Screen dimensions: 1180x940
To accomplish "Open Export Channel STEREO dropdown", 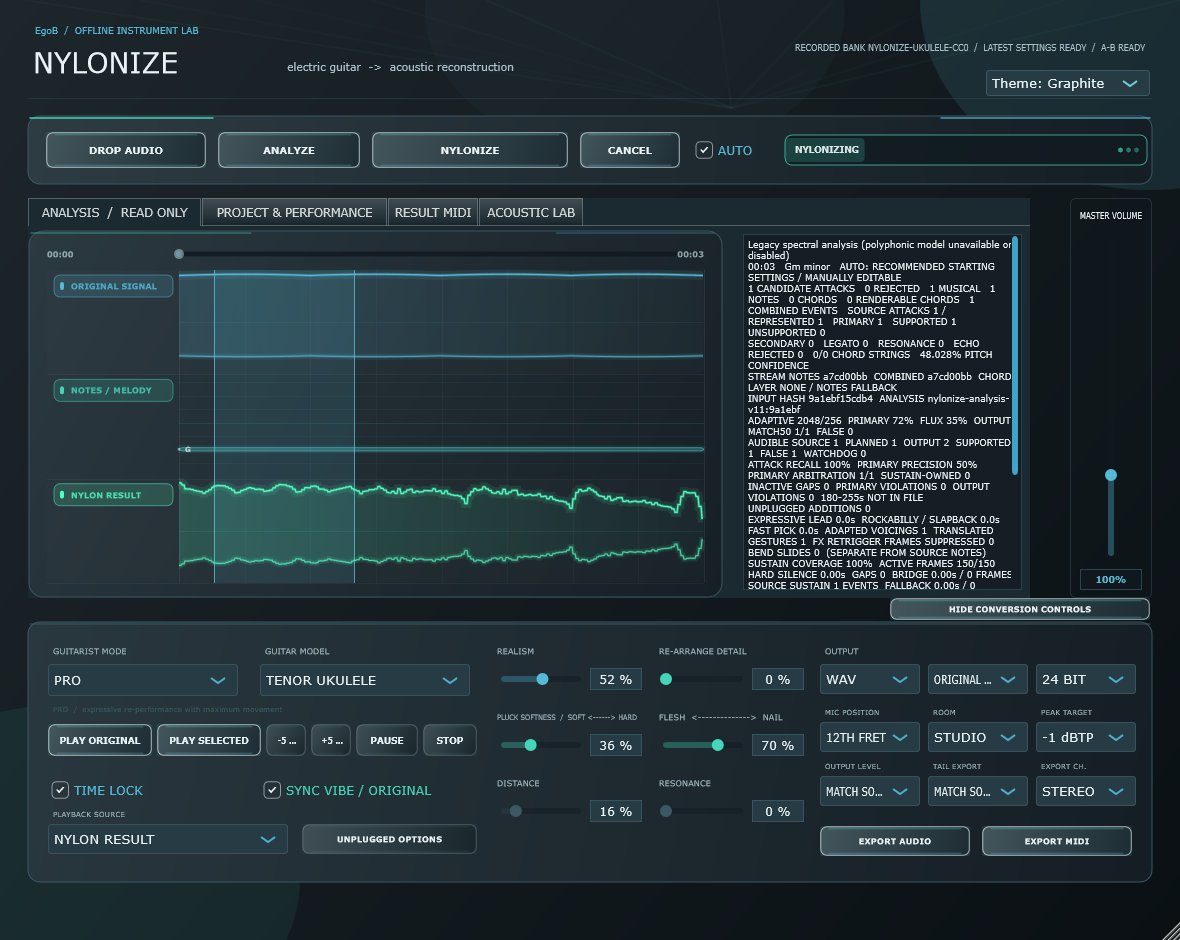I will [x=1085, y=791].
